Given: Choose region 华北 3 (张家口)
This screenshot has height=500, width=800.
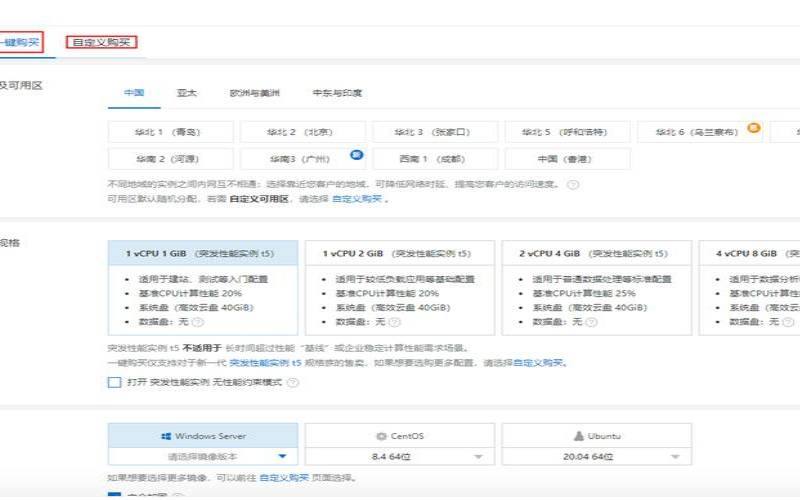Looking at the screenshot, I should [x=435, y=132].
